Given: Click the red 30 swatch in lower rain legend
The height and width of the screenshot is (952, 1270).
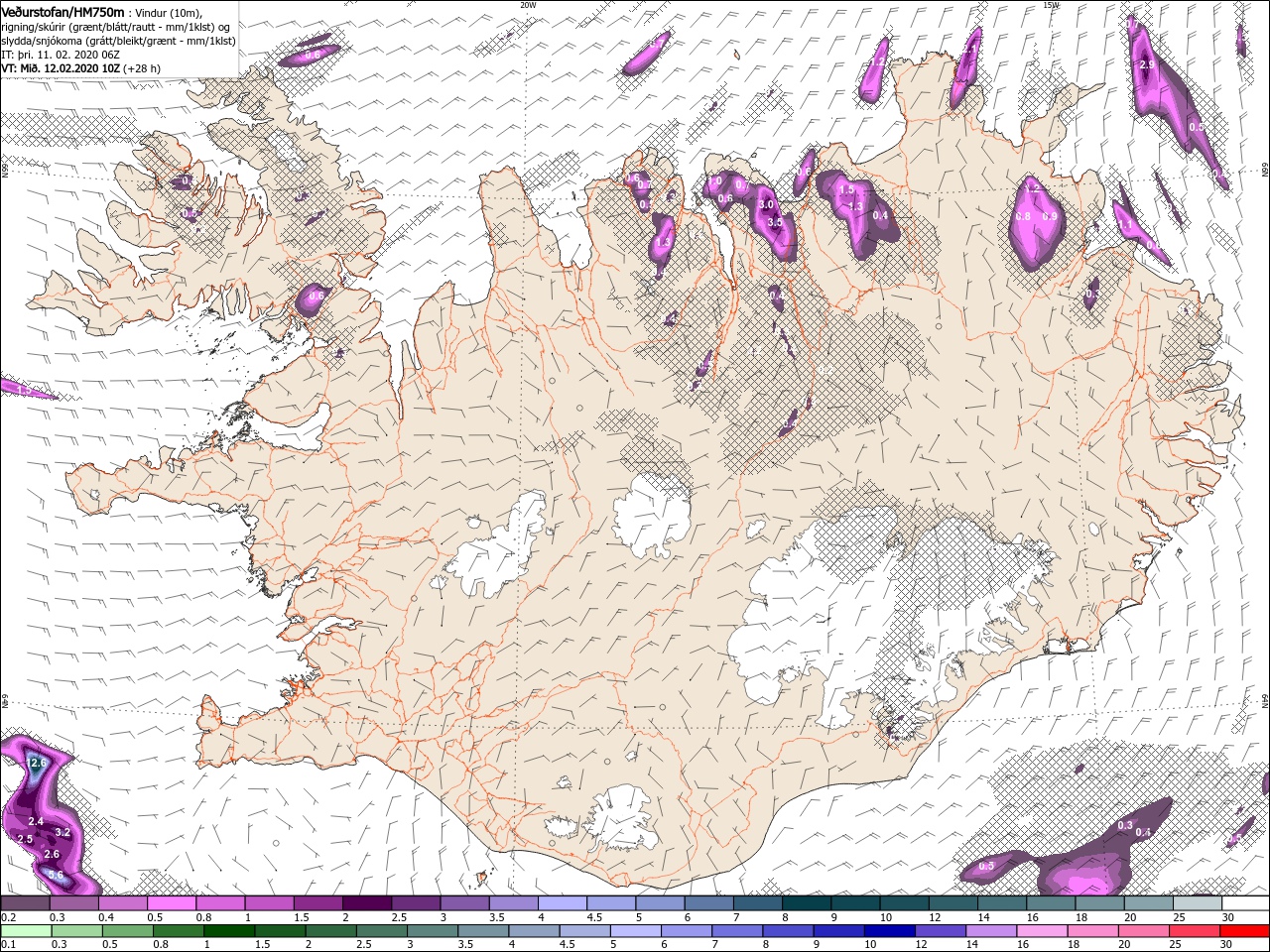Looking at the screenshot, I should click(1244, 932).
